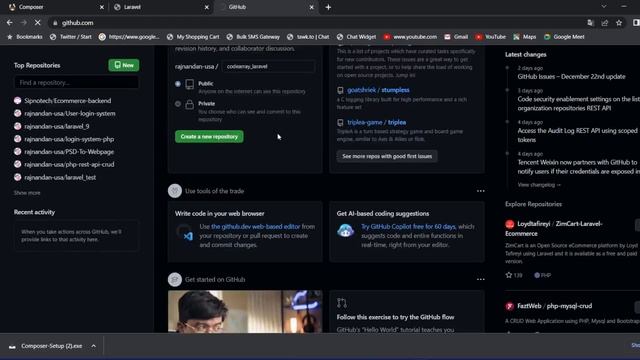Click Try GitHub Copilot free for 60 days
The image size is (640, 360).
point(408,227)
